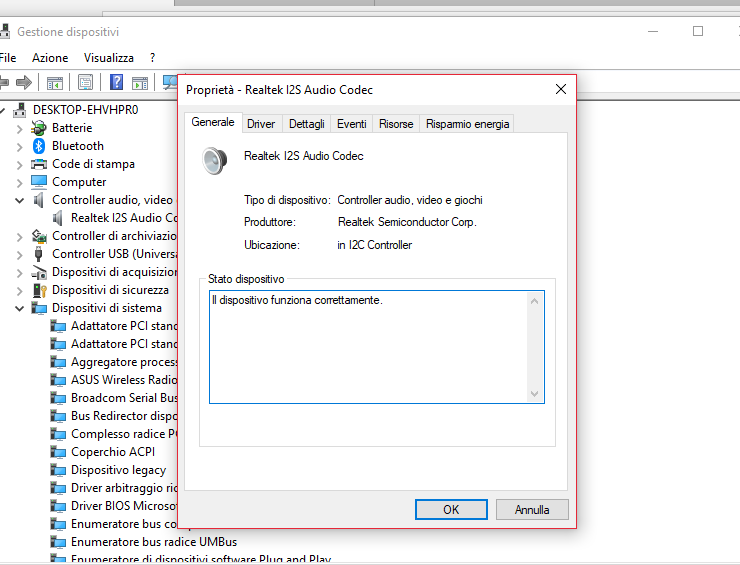Image resolution: width=740 pixels, height=565 pixels.
Task: Click the show/hide action pane toolbar icon
Action: tap(140, 83)
